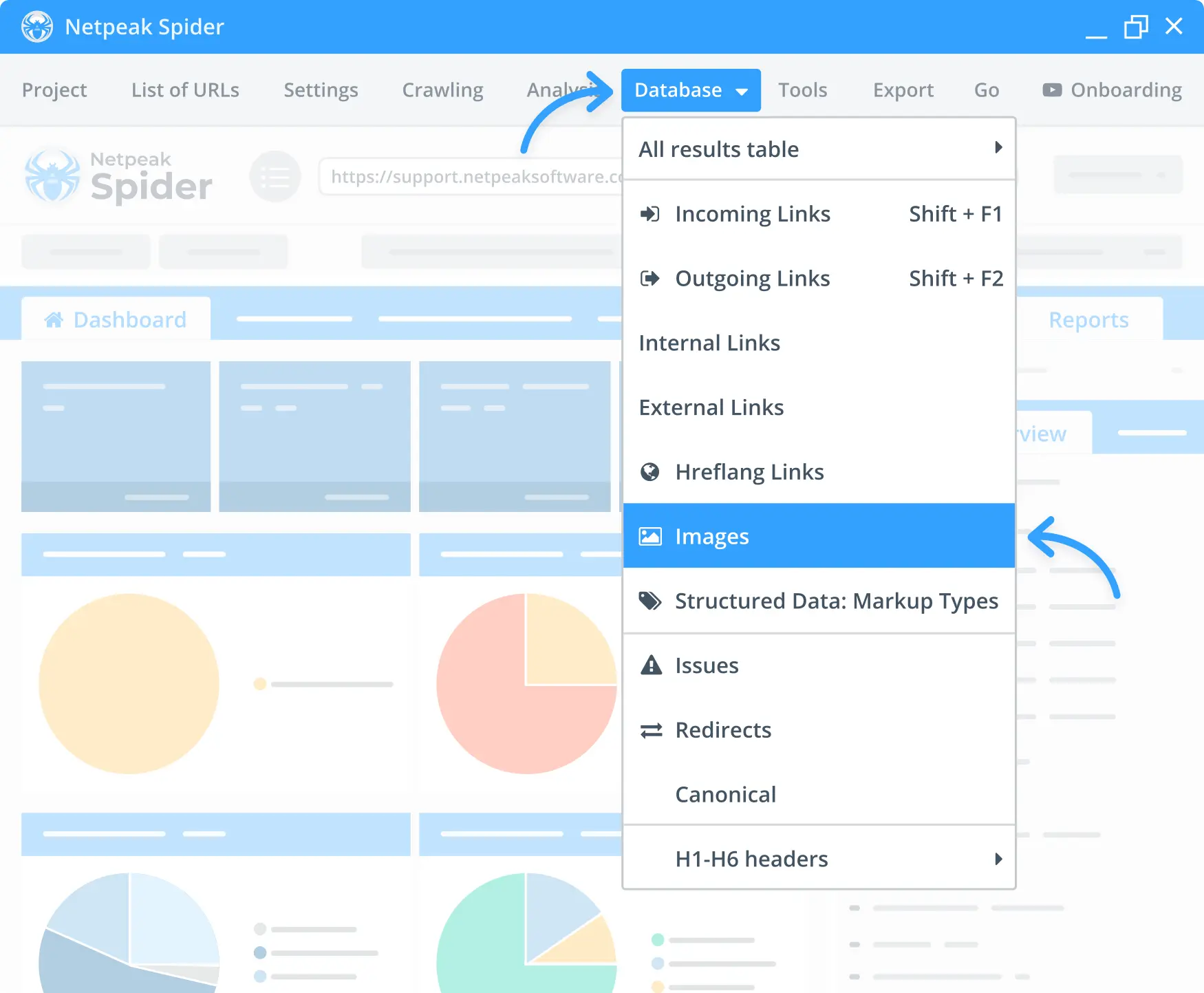Click the blue segmented pie chart
Viewport: 1204px width, 993px height.
click(x=129, y=933)
